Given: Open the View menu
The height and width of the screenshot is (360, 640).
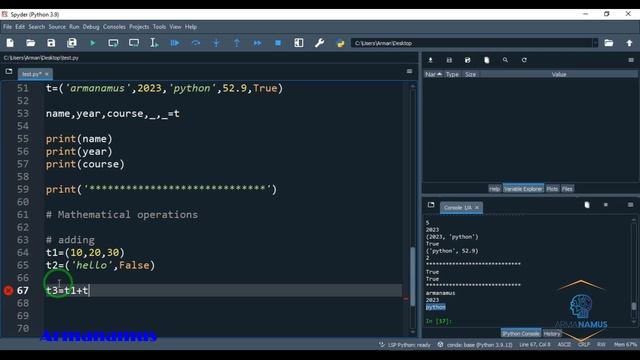Looking at the screenshot, I should click(x=176, y=27).
